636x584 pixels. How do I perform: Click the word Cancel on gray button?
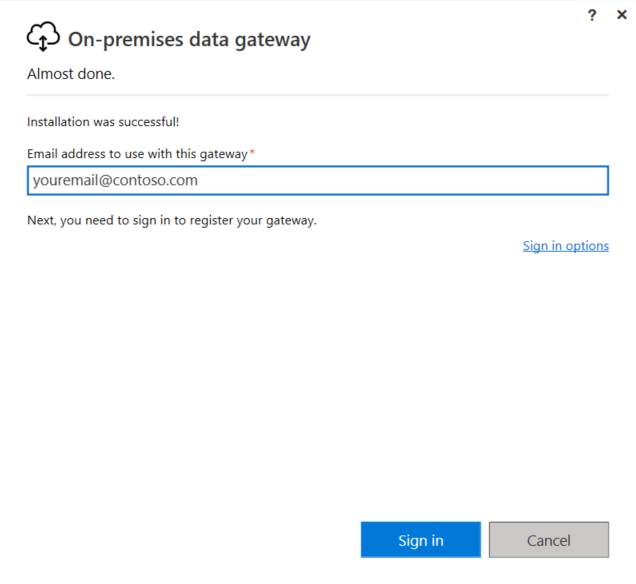pyautogui.click(x=548, y=540)
